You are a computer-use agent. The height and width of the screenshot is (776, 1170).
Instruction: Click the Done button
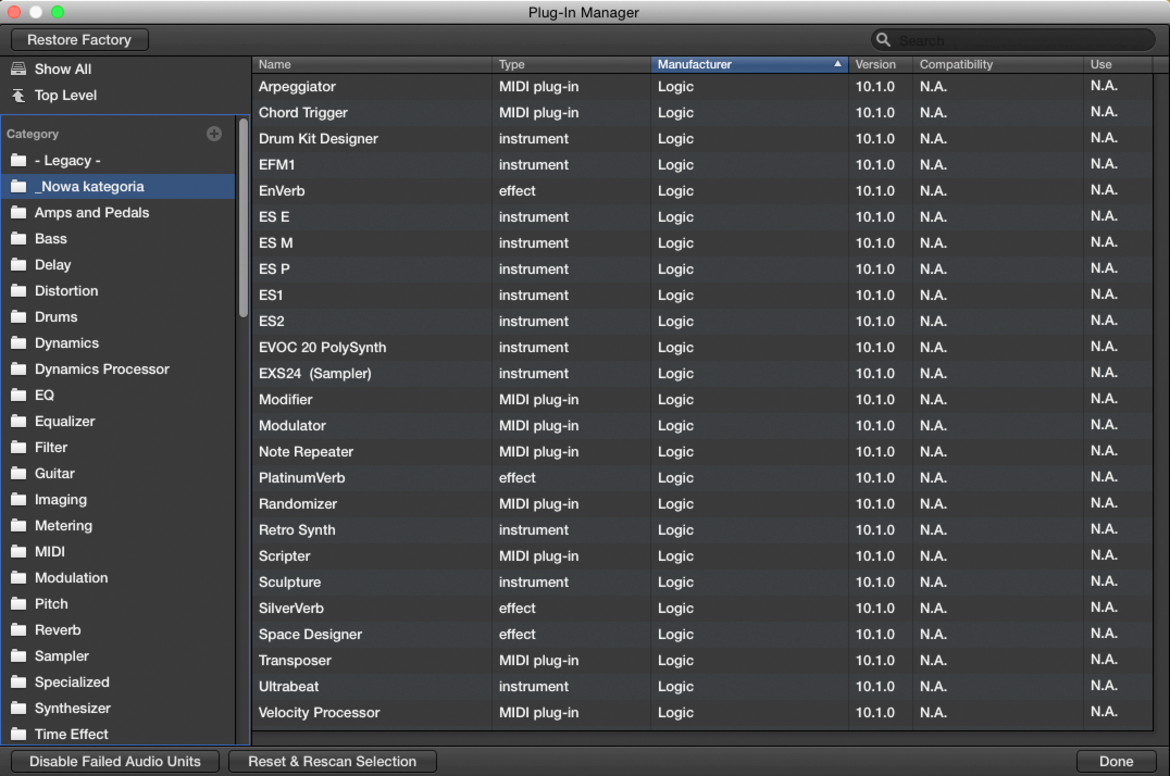1116,761
